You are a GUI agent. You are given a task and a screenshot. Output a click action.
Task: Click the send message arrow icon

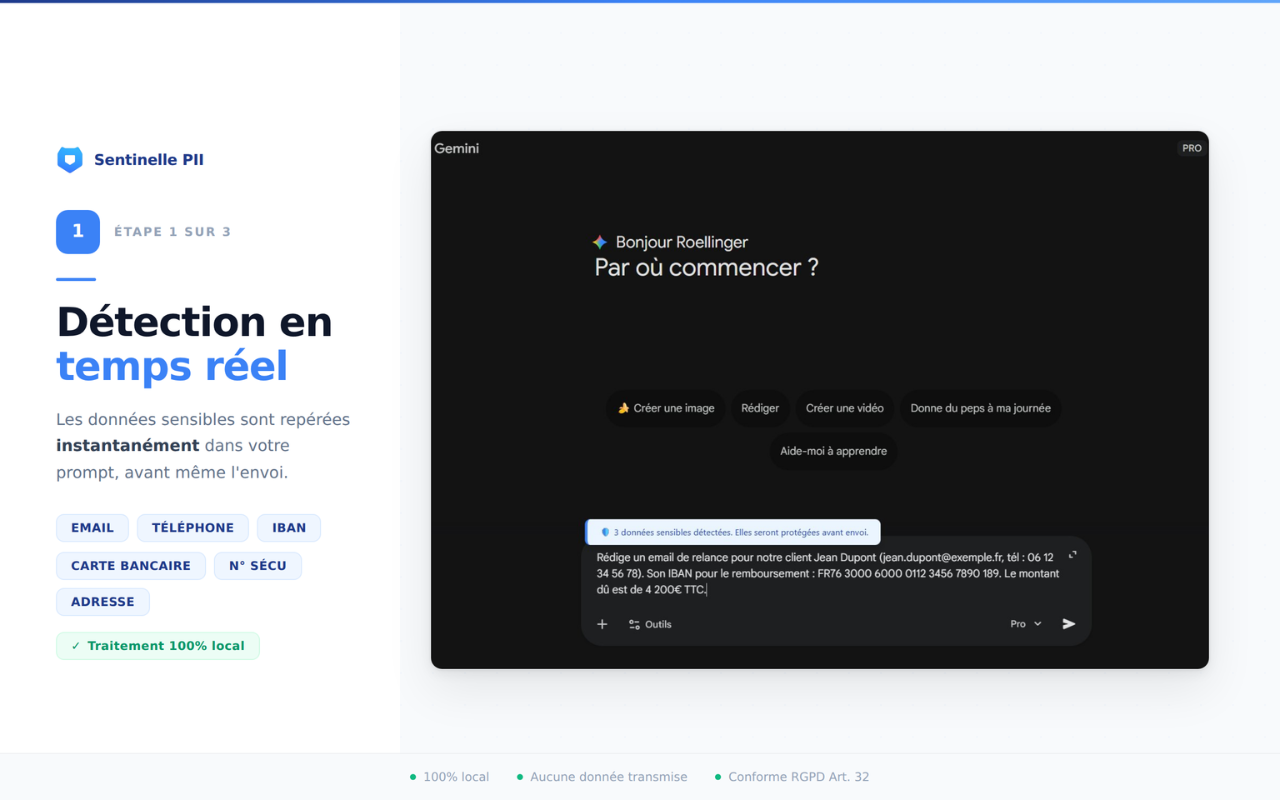[1068, 623]
